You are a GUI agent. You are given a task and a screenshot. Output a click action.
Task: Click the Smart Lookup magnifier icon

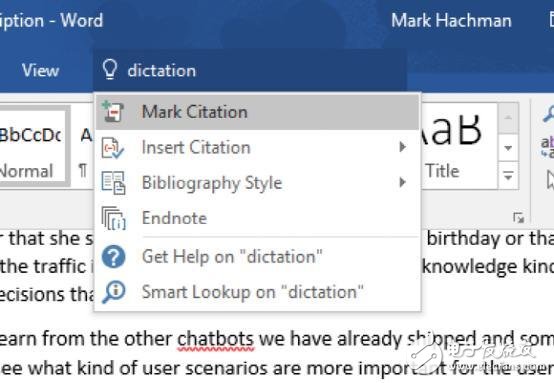113,292
